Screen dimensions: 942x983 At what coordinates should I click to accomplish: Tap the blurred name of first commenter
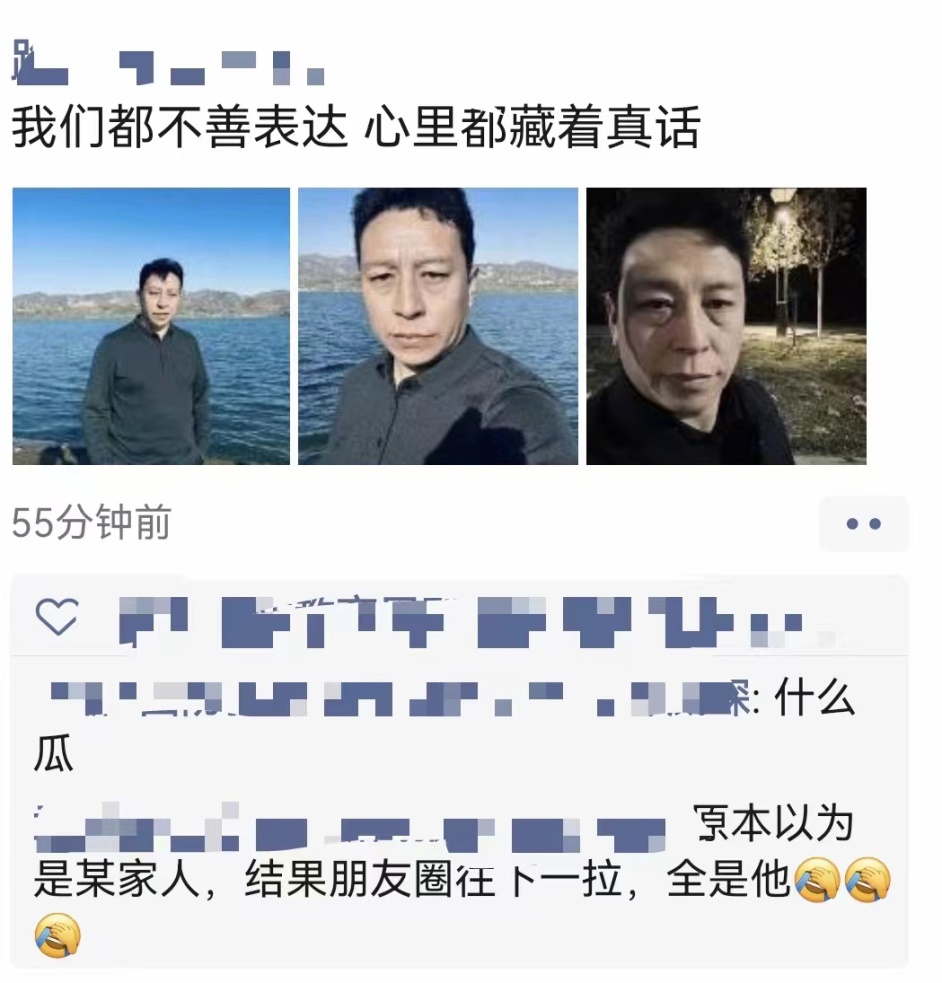(401, 698)
